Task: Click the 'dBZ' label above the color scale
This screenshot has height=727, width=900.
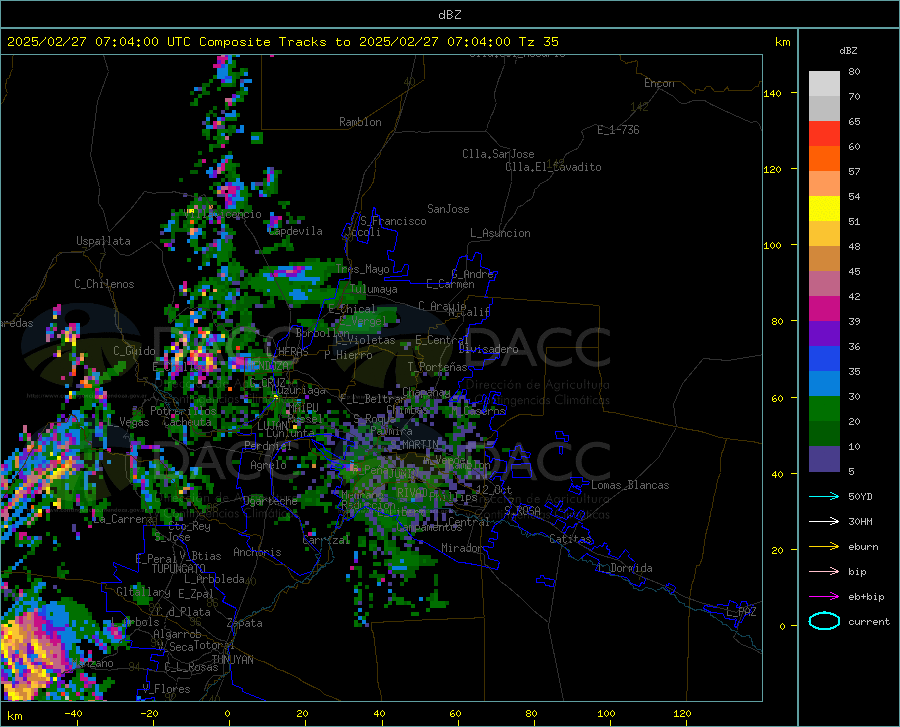Action: [x=848, y=50]
